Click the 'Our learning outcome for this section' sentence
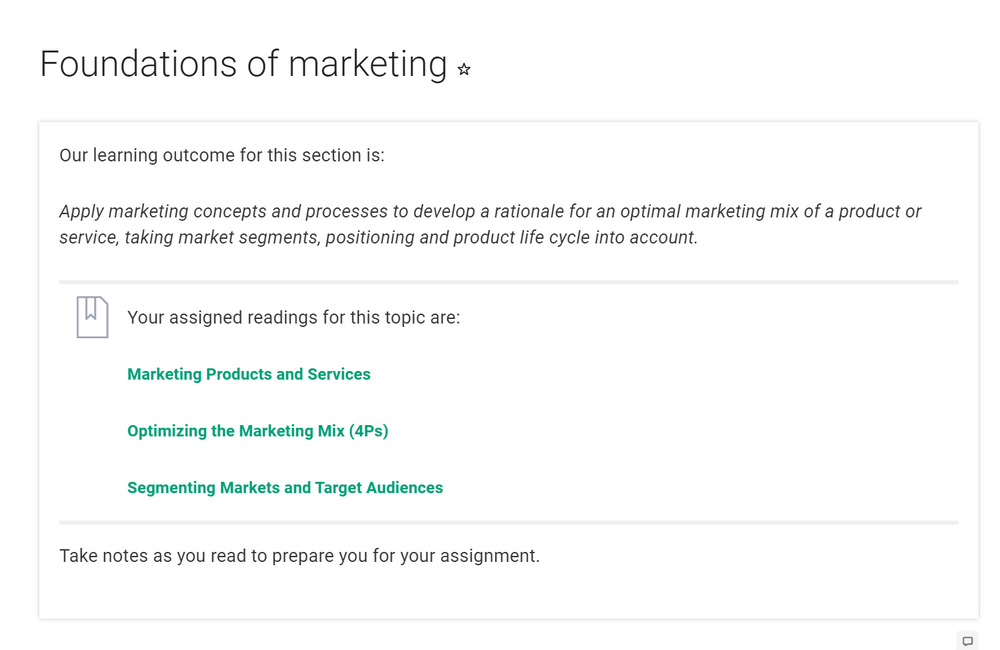Screen dimensions: 1000x650 click(222, 155)
